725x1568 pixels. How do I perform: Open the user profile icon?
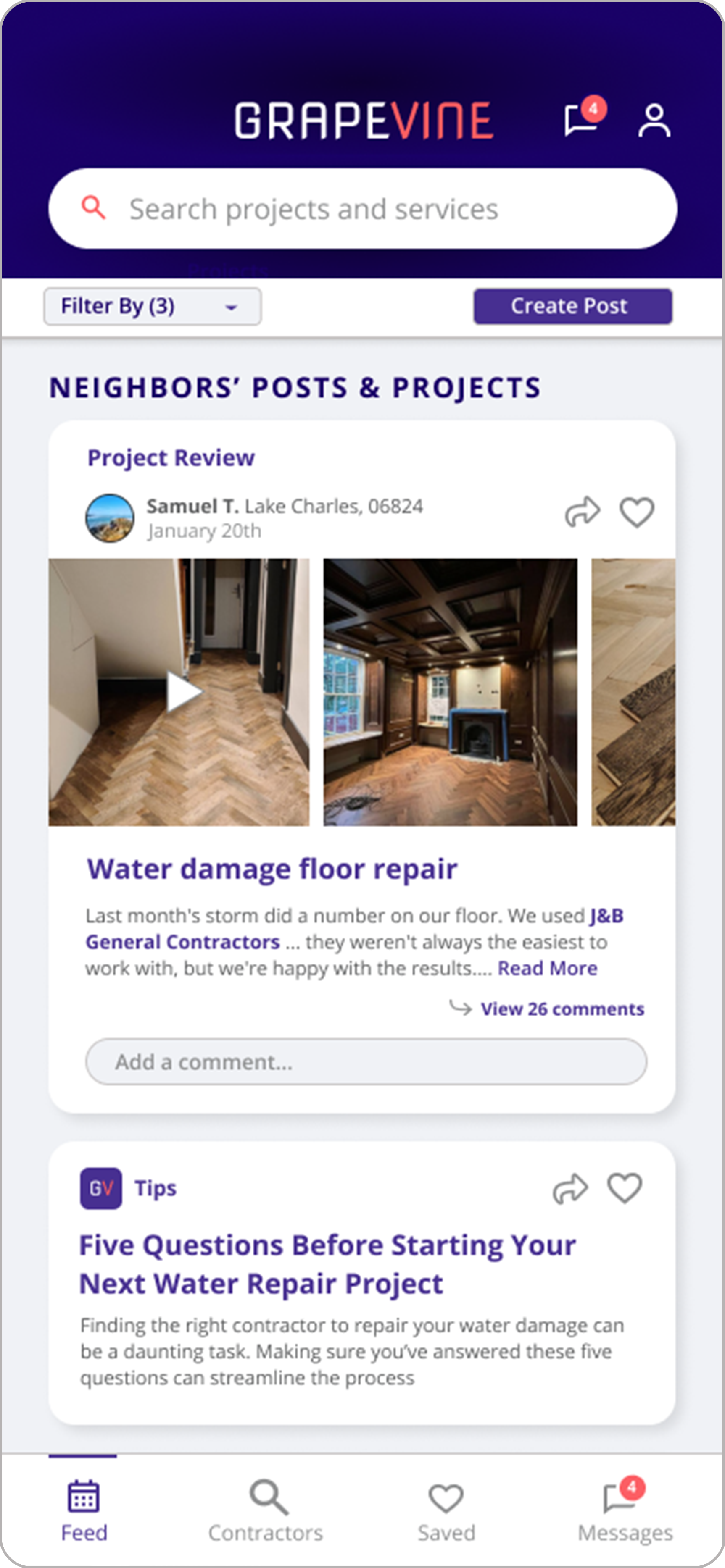coord(654,121)
